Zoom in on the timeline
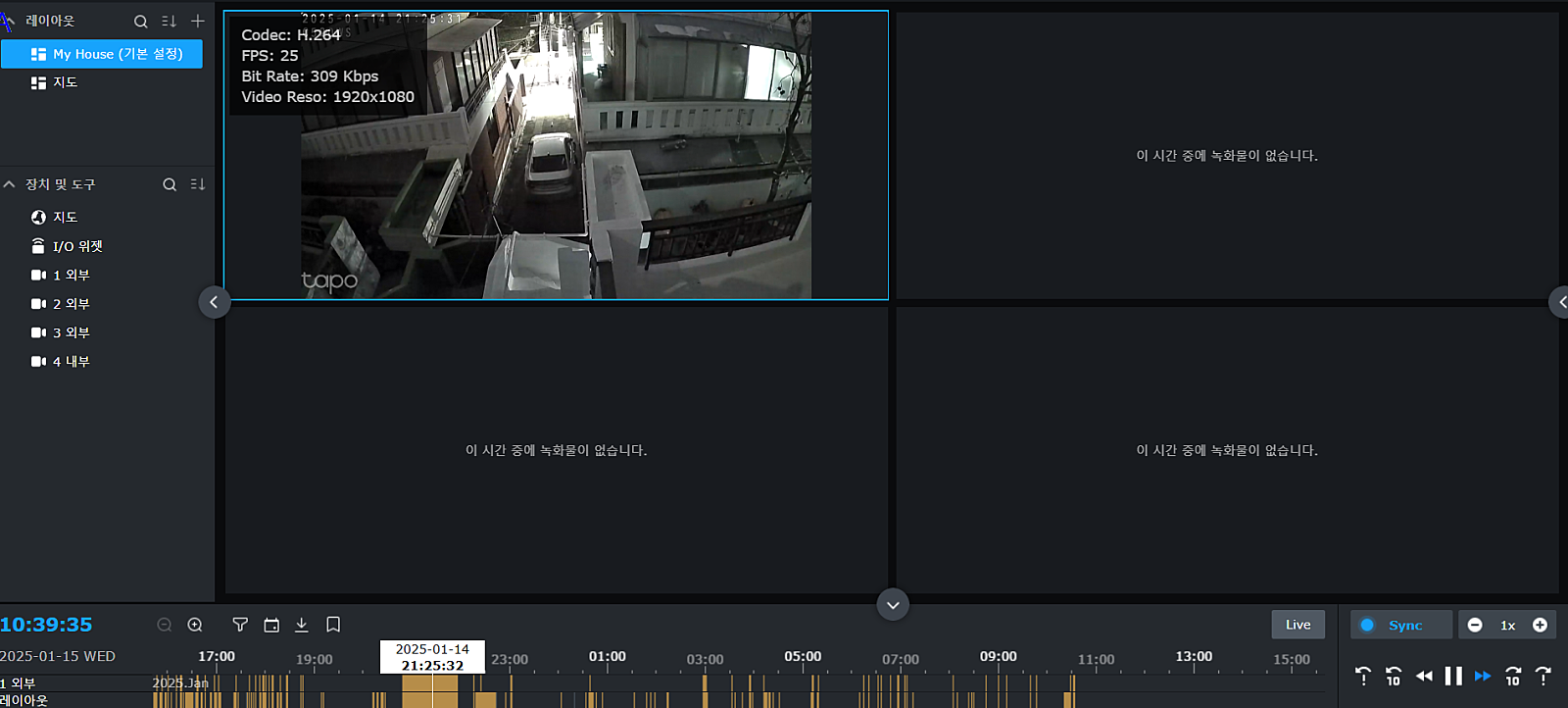 point(195,625)
